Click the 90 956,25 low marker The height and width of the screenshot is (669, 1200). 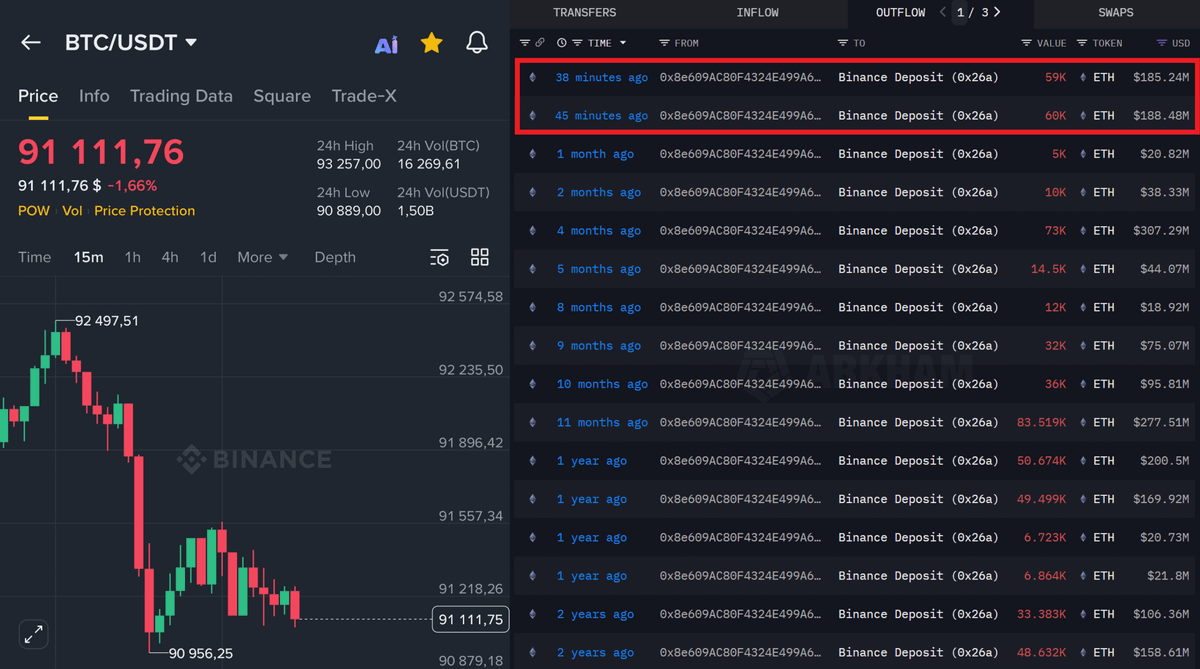point(201,653)
